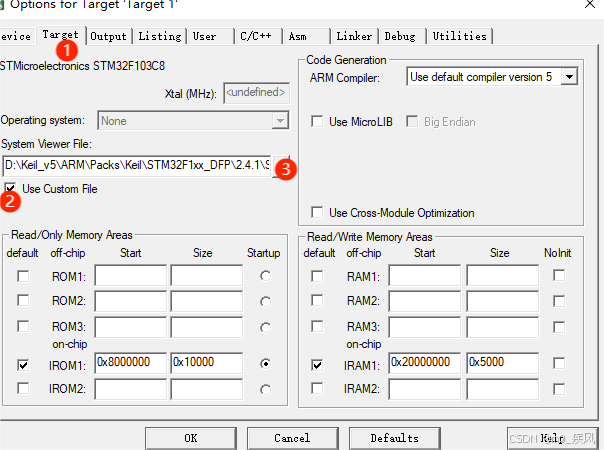Open the Asm tab

[306, 37]
